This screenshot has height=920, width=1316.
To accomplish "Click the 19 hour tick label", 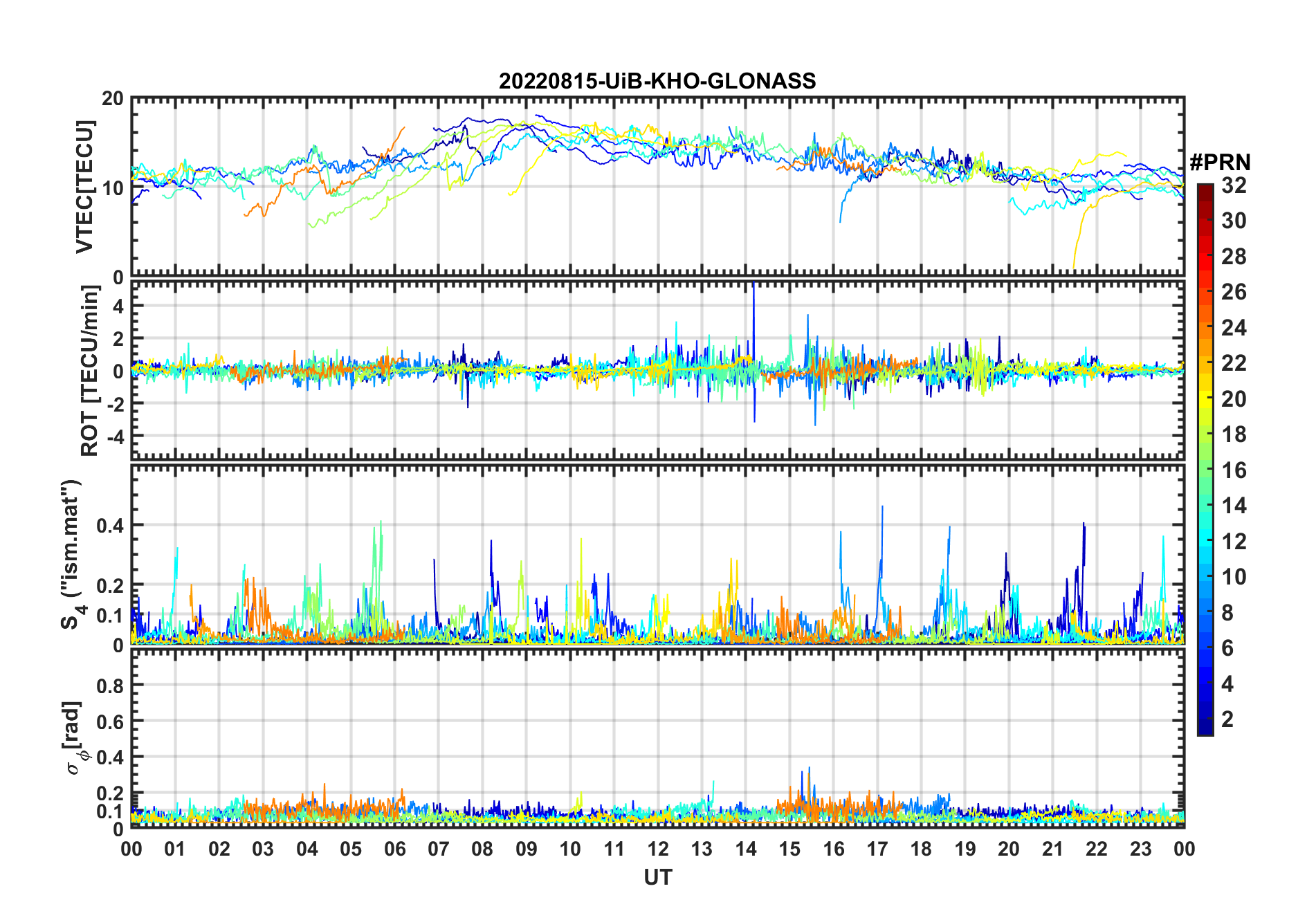I will (x=965, y=849).
